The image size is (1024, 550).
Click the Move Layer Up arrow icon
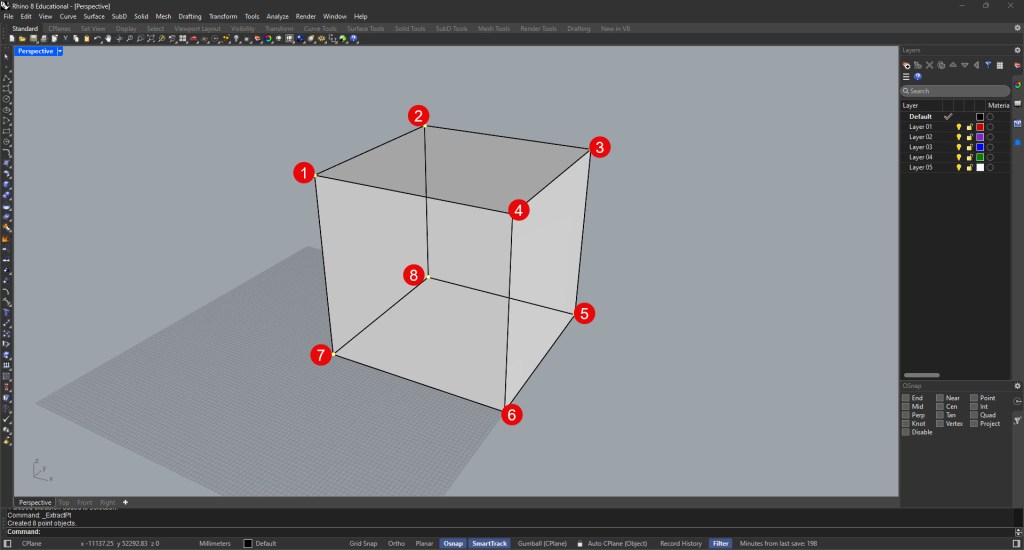tap(952, 65)
